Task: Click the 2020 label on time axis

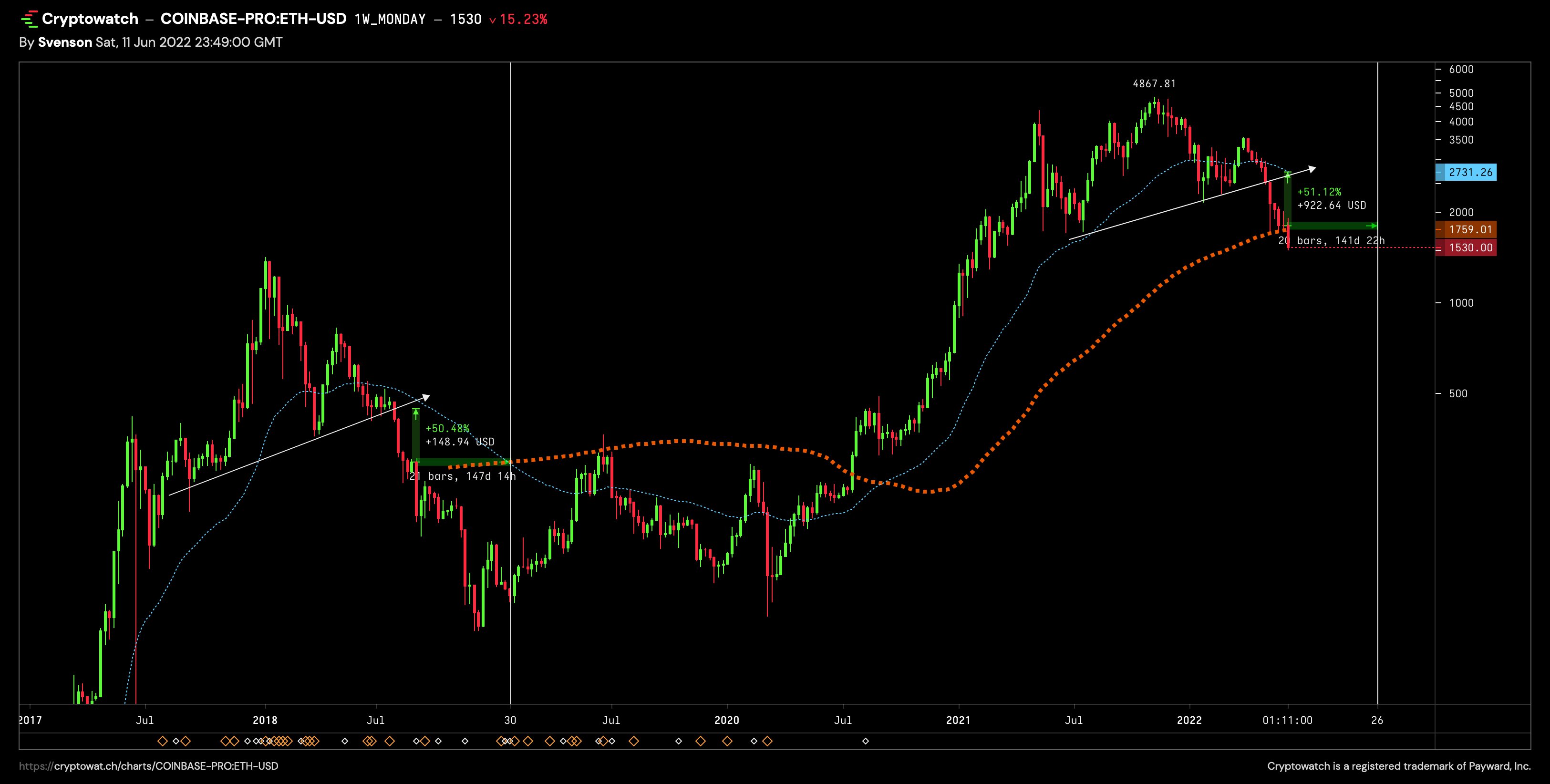Action: click(726, 720)
